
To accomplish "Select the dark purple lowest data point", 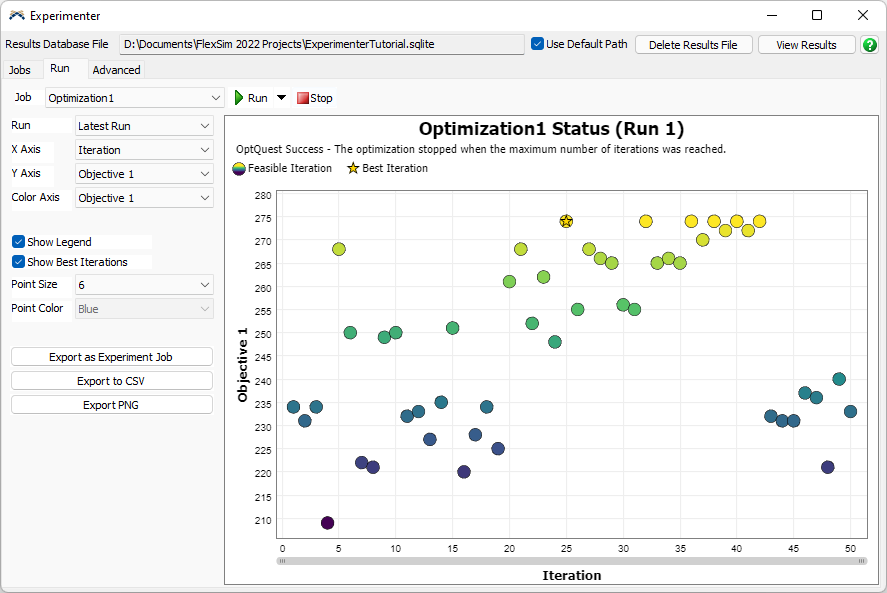I will [327, 523].
